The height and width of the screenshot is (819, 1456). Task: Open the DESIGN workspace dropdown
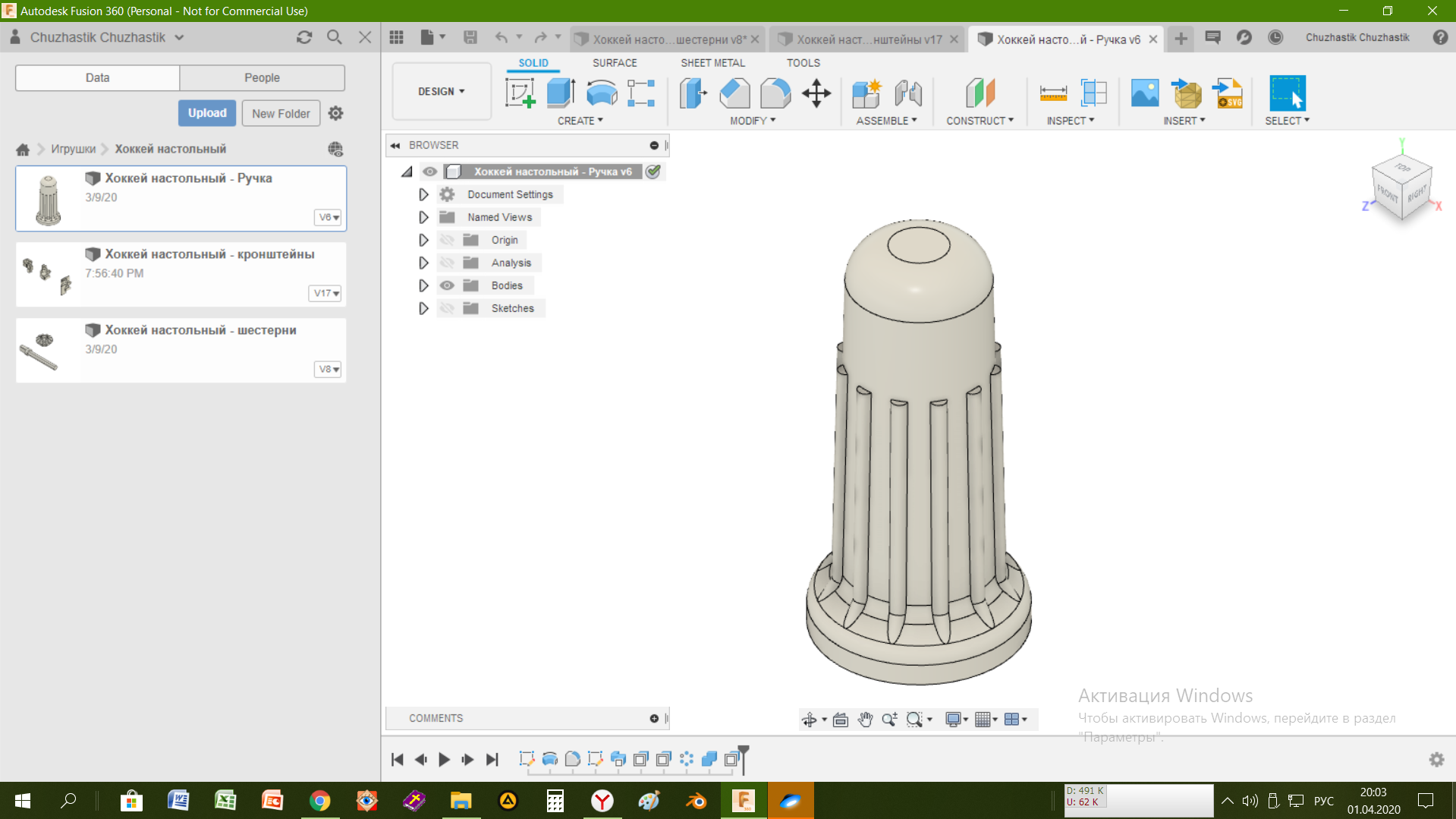(442, 91)
